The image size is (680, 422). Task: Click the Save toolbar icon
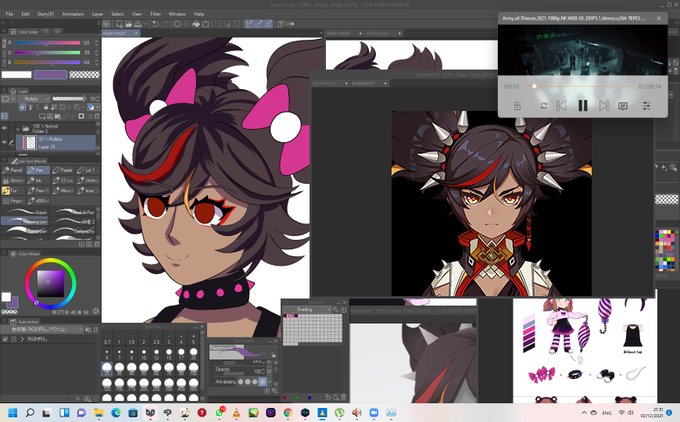pos(137,24)
